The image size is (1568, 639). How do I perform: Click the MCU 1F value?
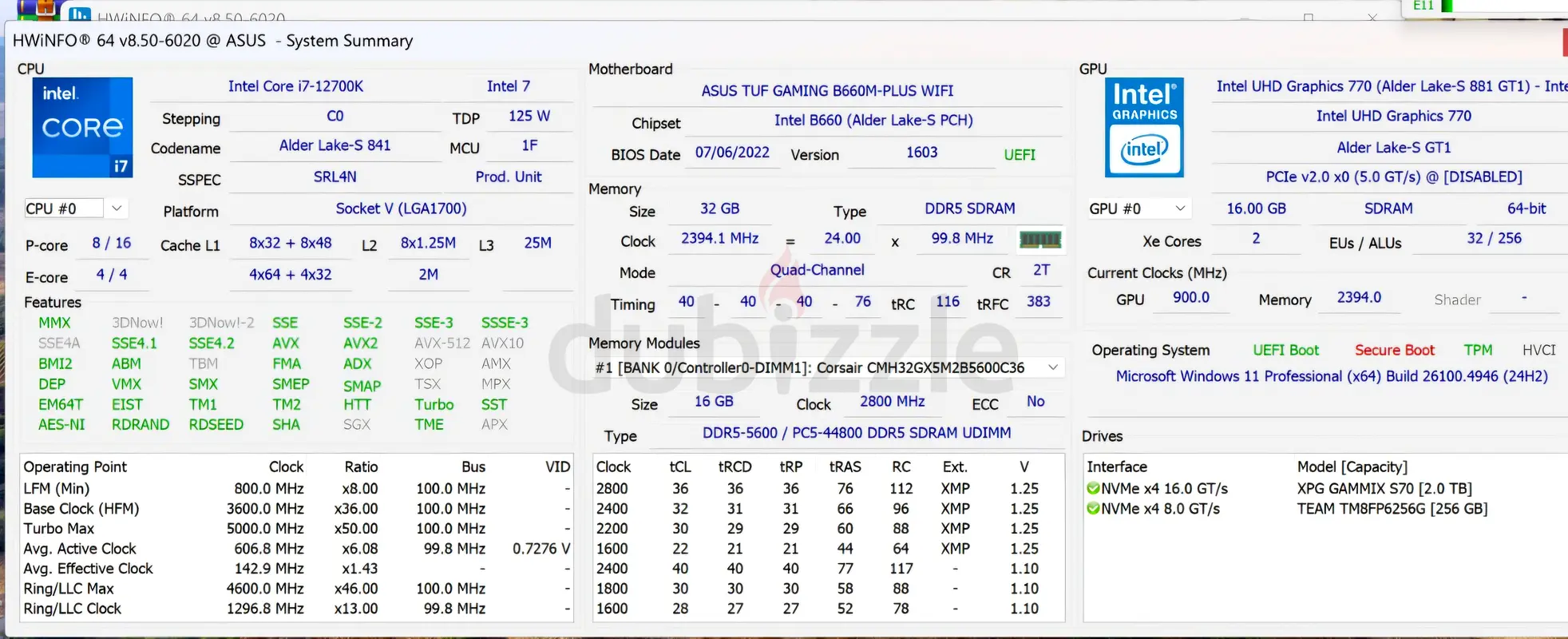529,145
